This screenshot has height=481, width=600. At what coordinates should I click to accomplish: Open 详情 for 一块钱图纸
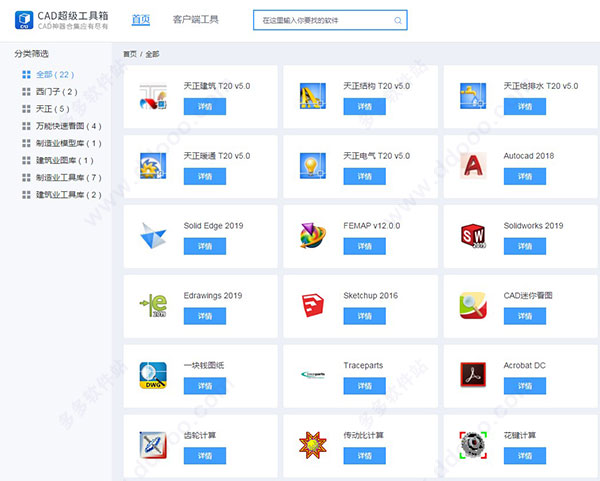coord(205,386)
